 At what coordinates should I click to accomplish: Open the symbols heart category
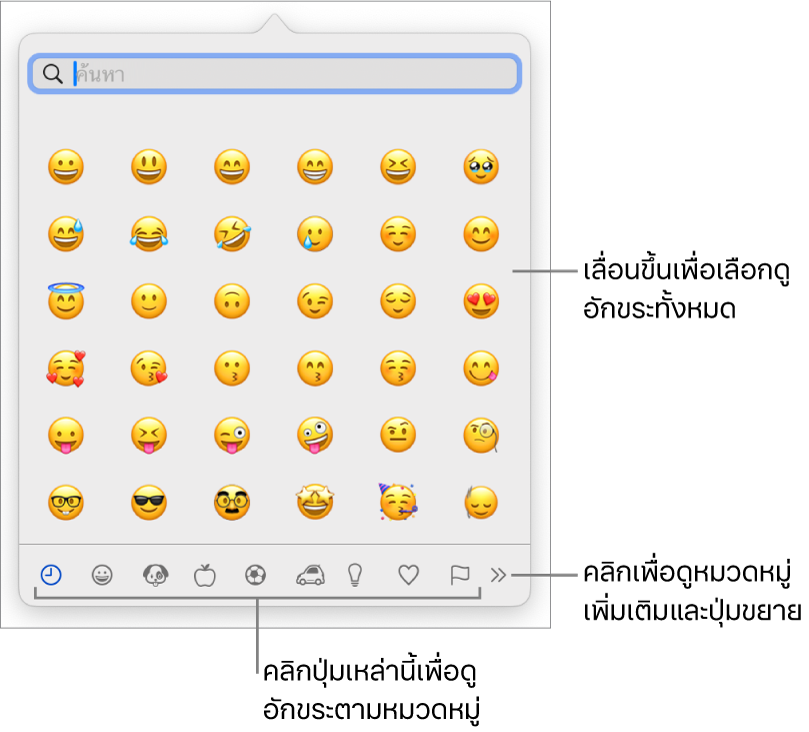pos(409,574)
